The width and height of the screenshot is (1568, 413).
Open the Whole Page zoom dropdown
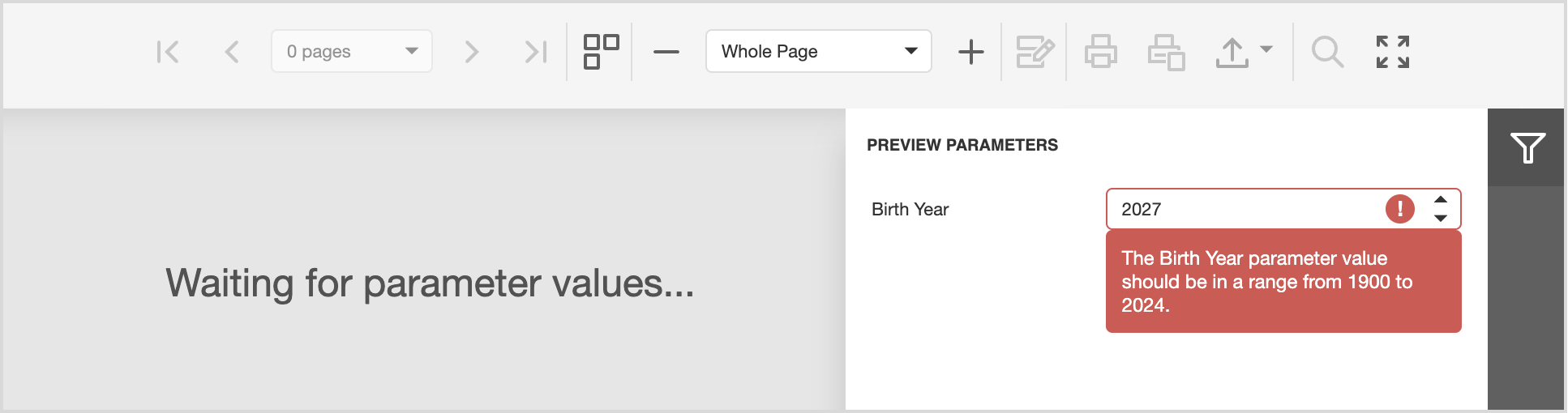(x=818, y=52)
